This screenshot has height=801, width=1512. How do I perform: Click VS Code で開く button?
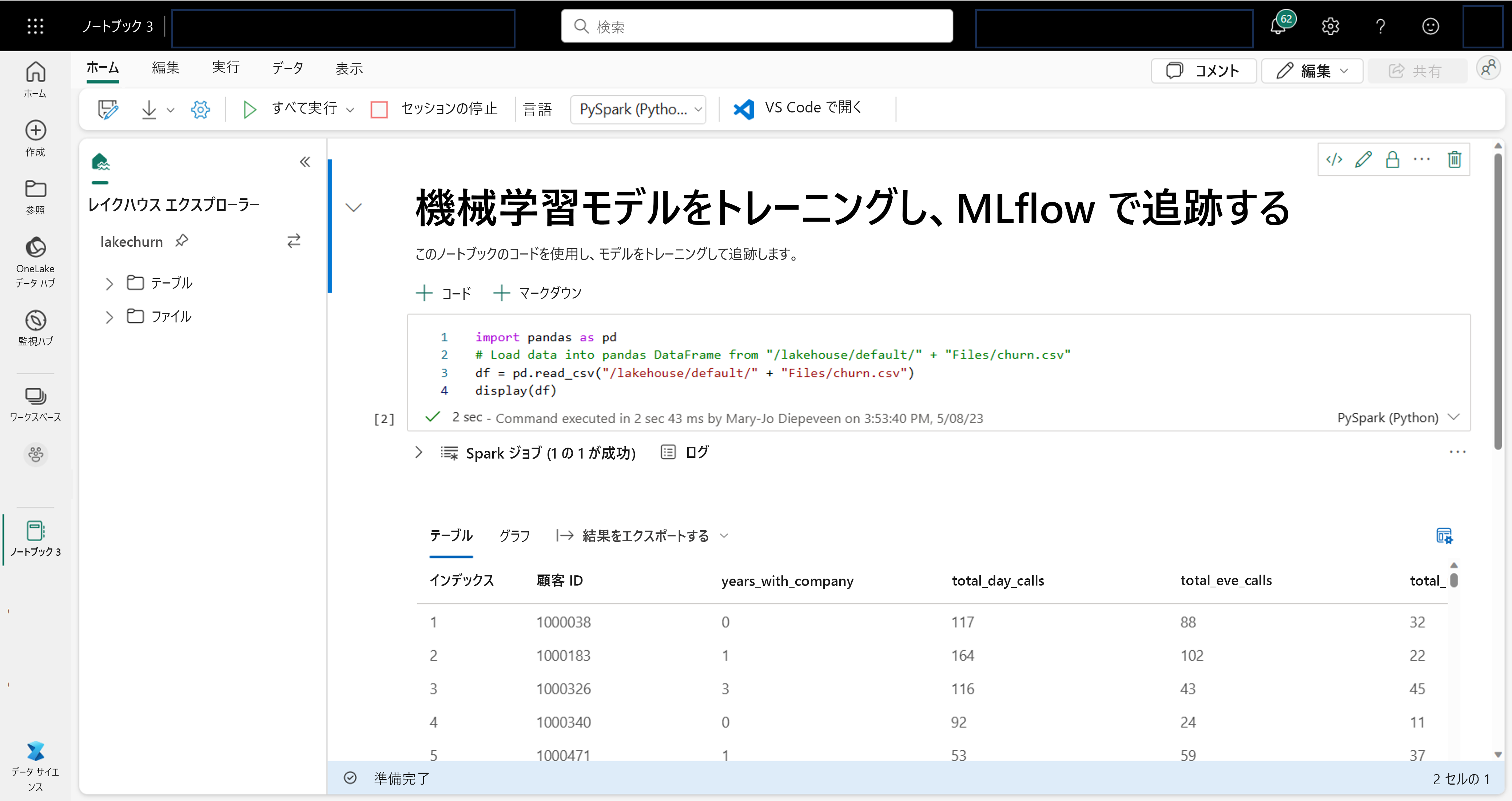pyautogui.click(x=798, y=108)
